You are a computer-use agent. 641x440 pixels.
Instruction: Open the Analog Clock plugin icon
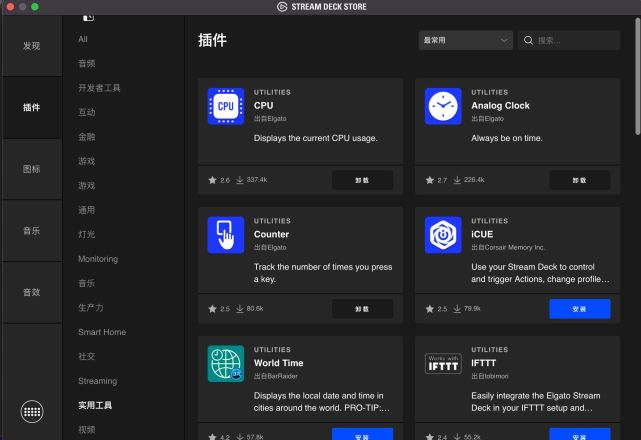443,106
